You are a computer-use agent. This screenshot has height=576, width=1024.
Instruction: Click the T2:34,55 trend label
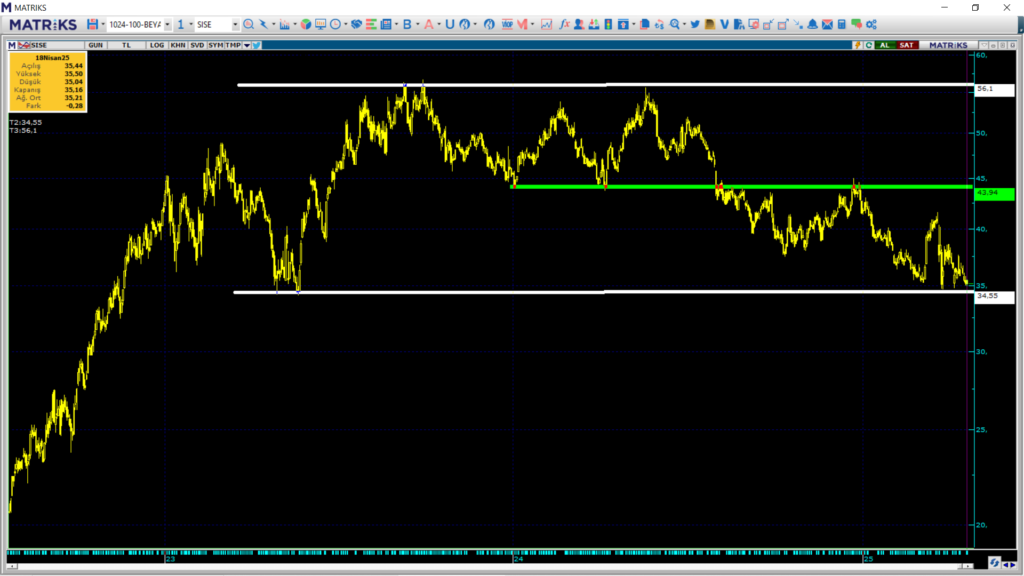coord(25,122)
